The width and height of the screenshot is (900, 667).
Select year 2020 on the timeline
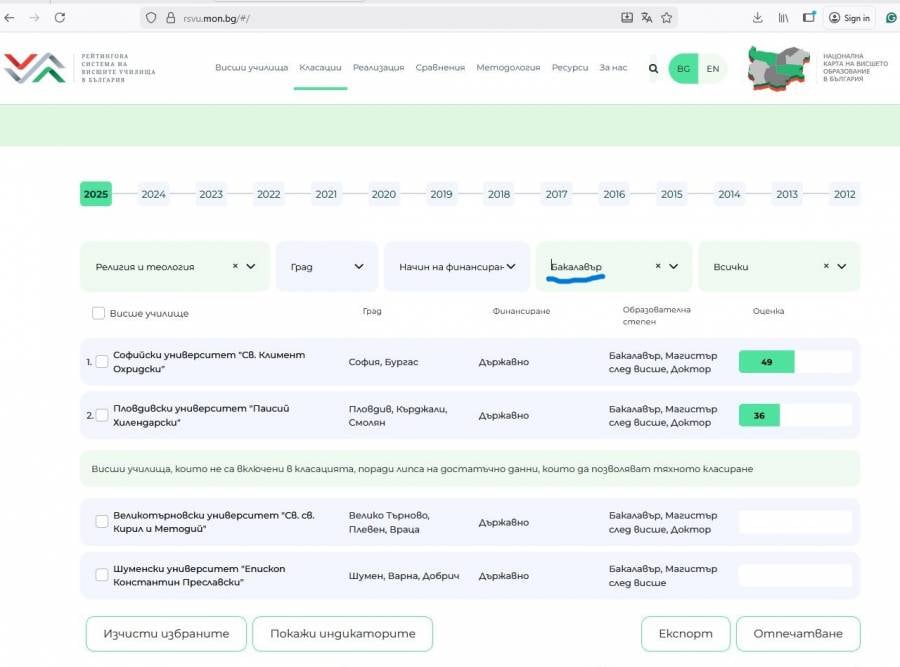click(384, 194)
